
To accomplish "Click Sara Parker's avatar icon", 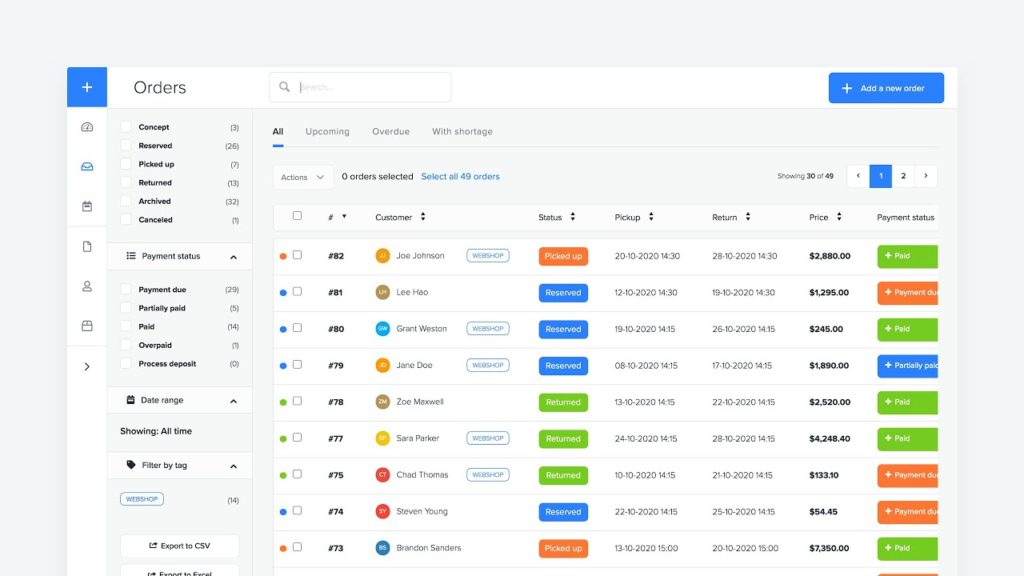I will click(383, 439).
